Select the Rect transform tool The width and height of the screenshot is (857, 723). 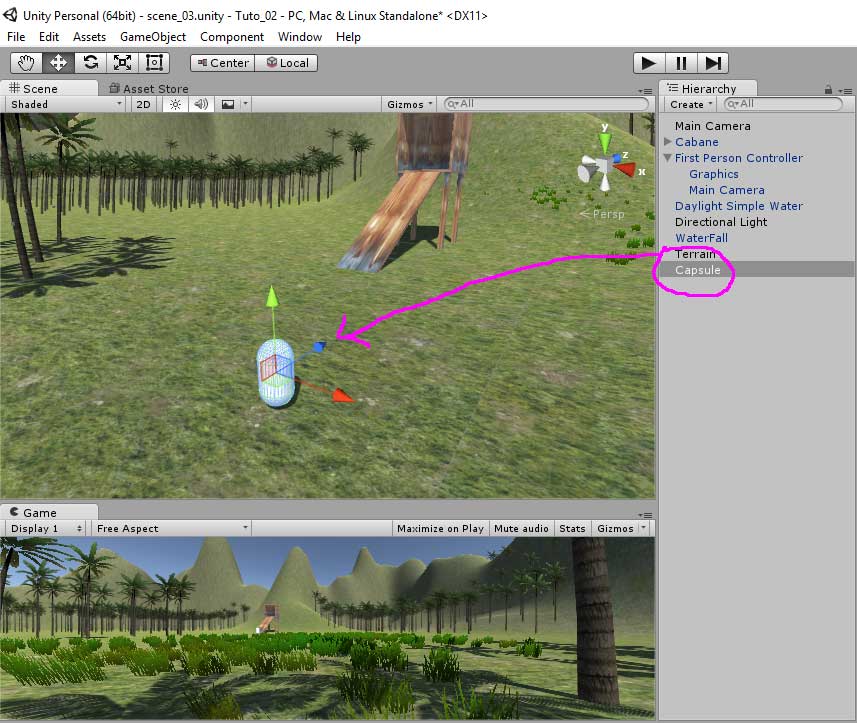[154, 62]
